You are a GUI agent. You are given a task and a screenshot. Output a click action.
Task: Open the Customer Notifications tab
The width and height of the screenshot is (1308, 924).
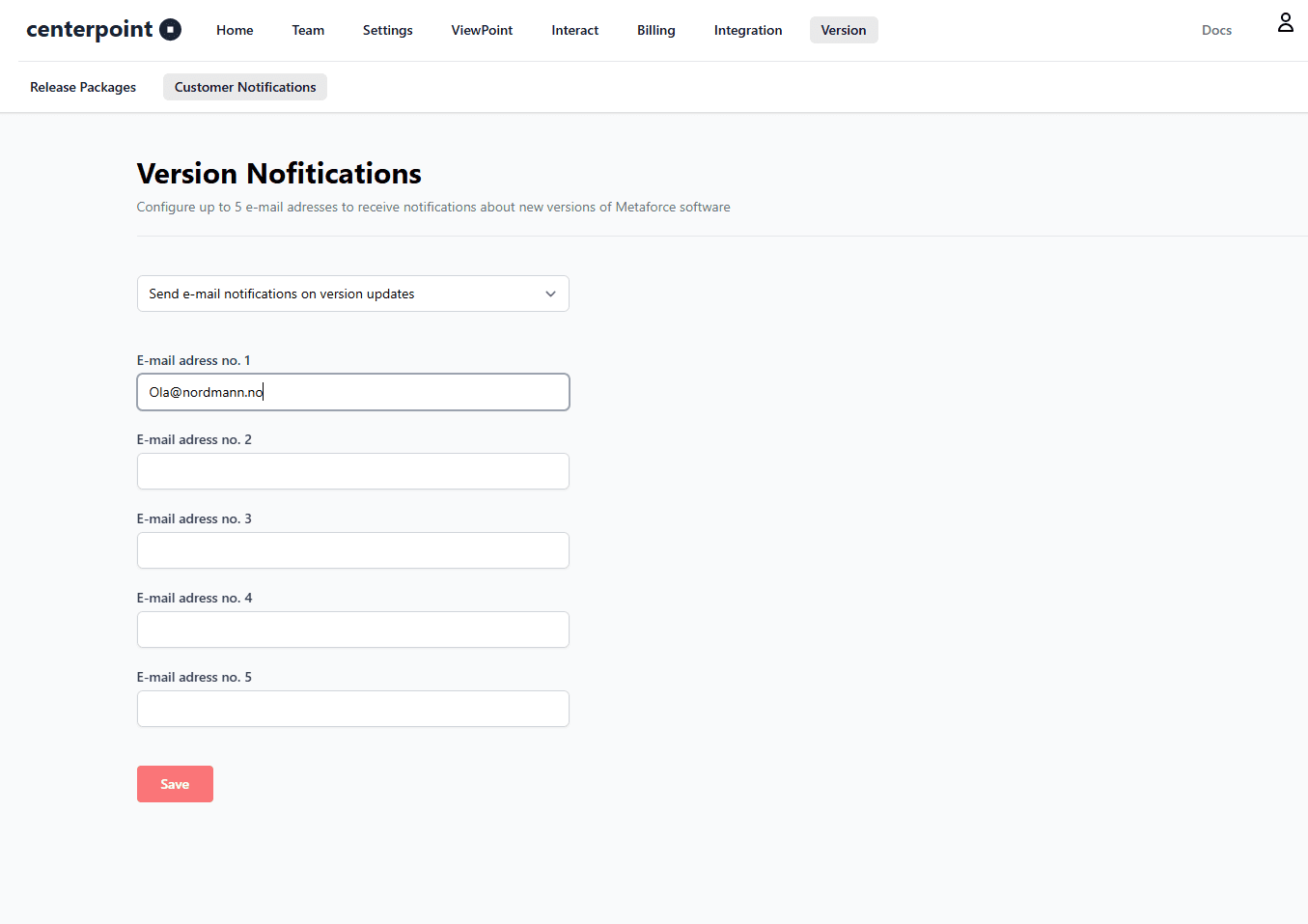pyautogui.click(x=244, y=87)
